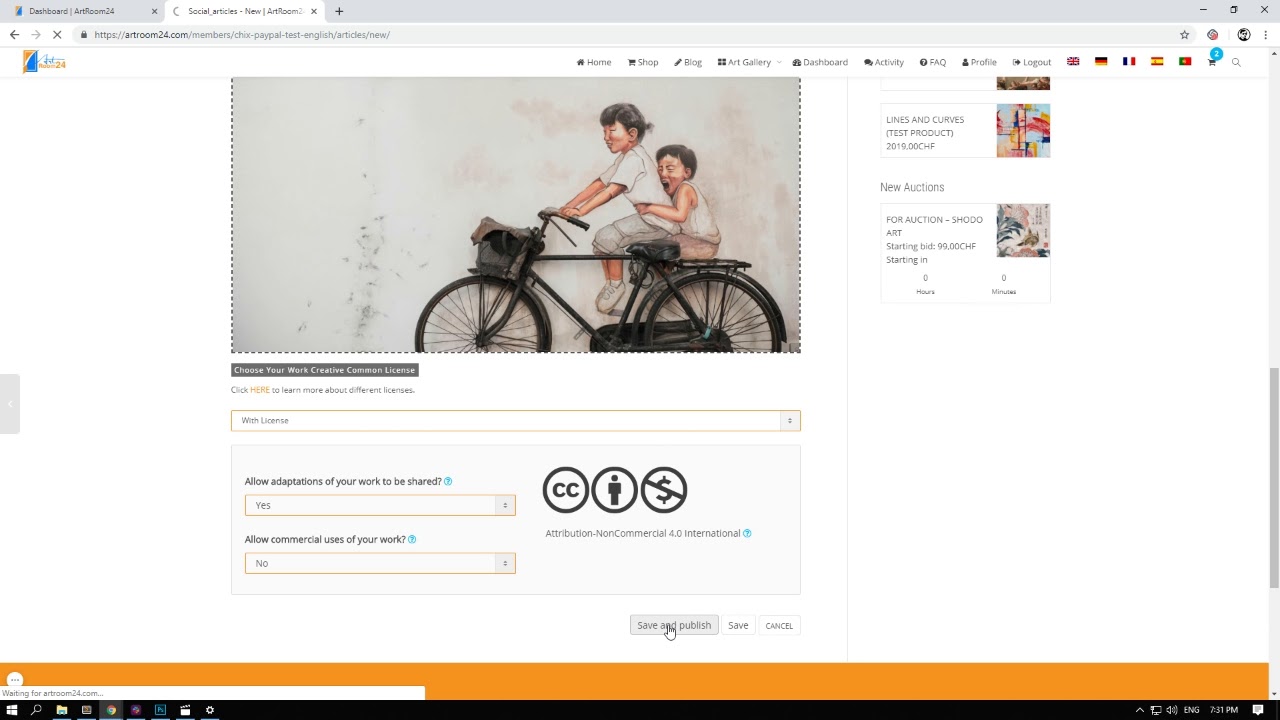Click the page vertical scrollbar thumb
The image size is (1280, 720).
pos(1274,478)
